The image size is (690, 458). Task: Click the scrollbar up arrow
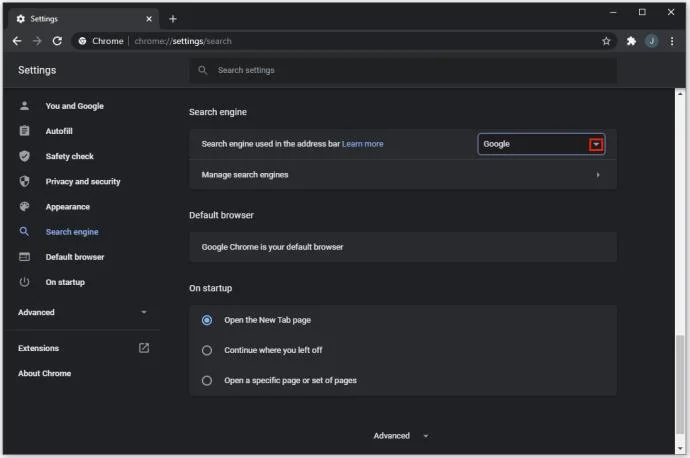click(x=680, y=94)
